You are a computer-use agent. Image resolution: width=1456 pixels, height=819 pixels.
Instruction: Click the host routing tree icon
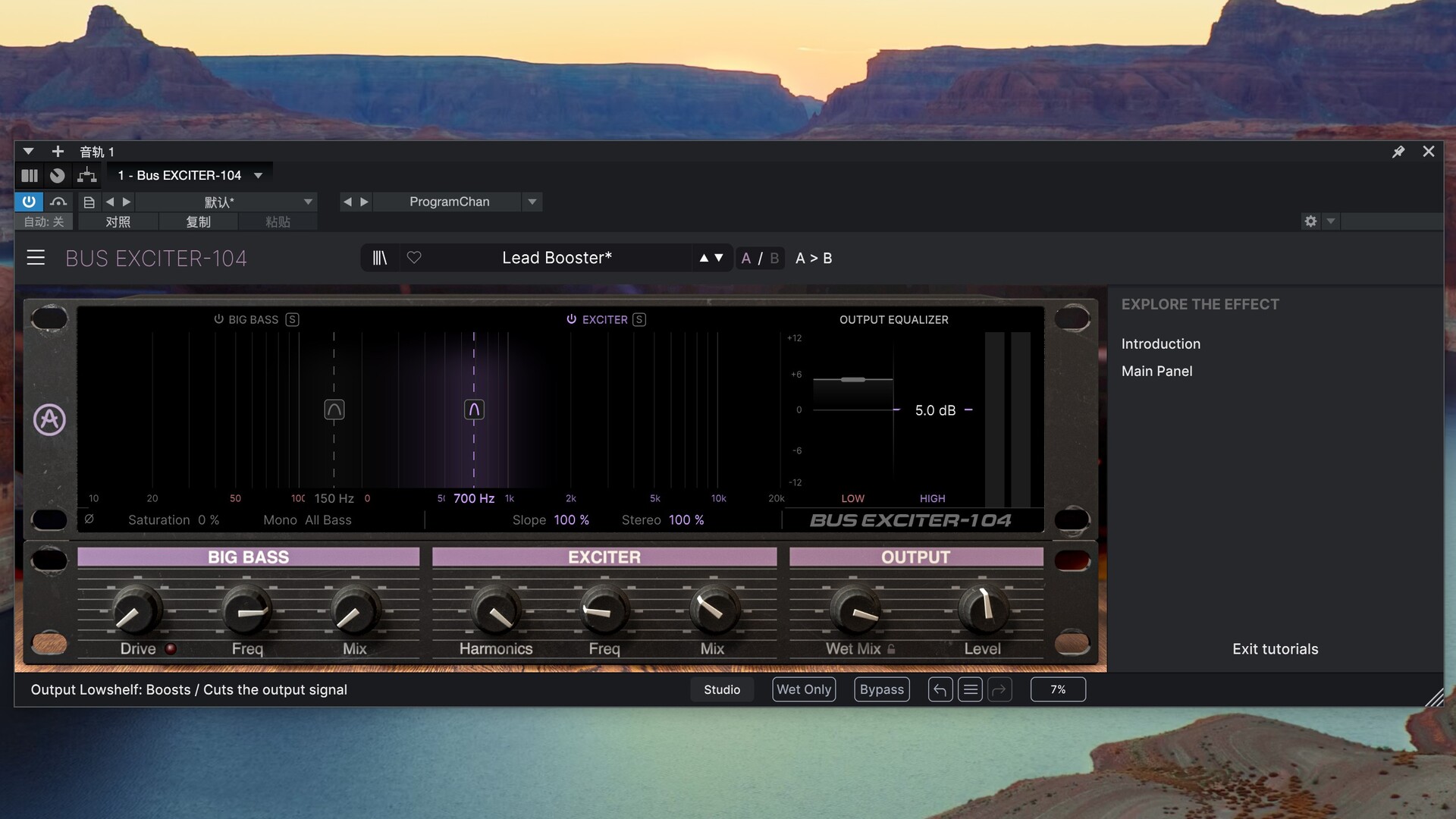point(87,175)
